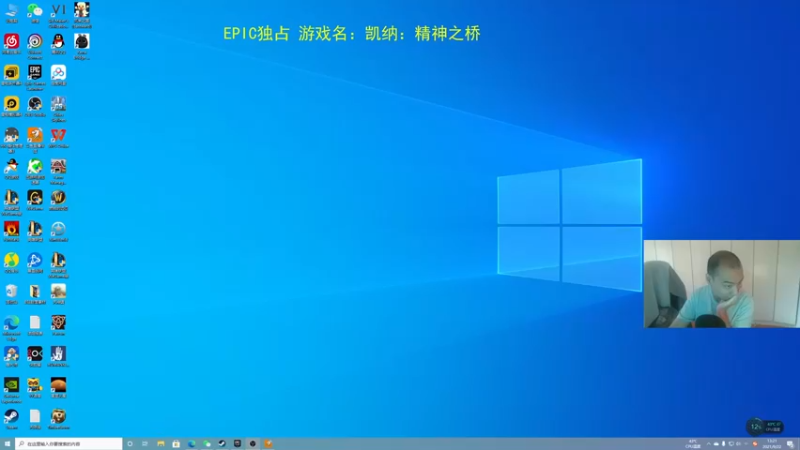The height and width of the screenshot is (450, 800).
Task: Open the Recycle Bin icon
Action: [11, 294]
